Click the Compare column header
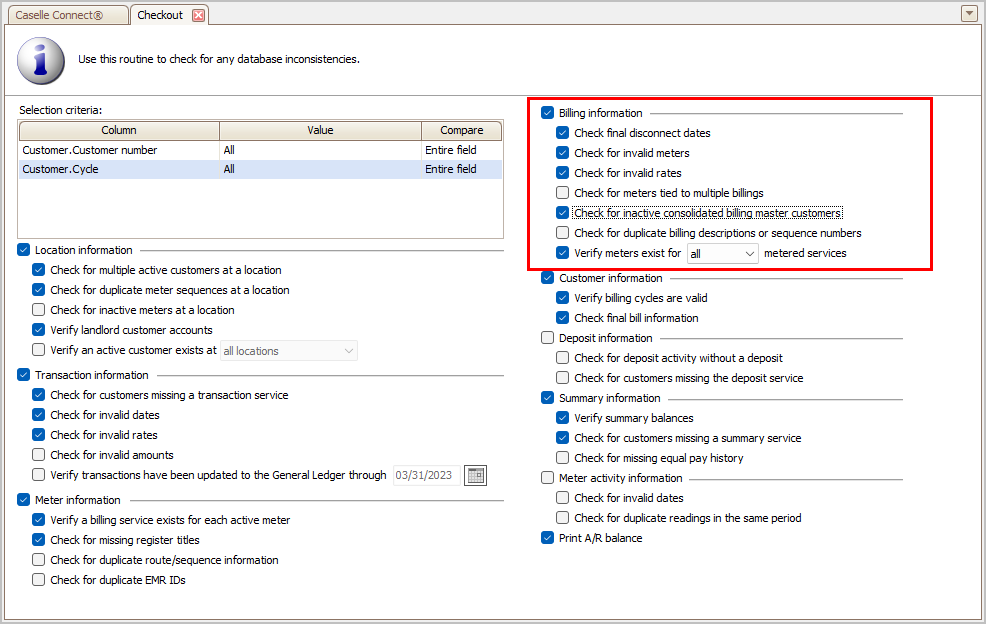 462,130
